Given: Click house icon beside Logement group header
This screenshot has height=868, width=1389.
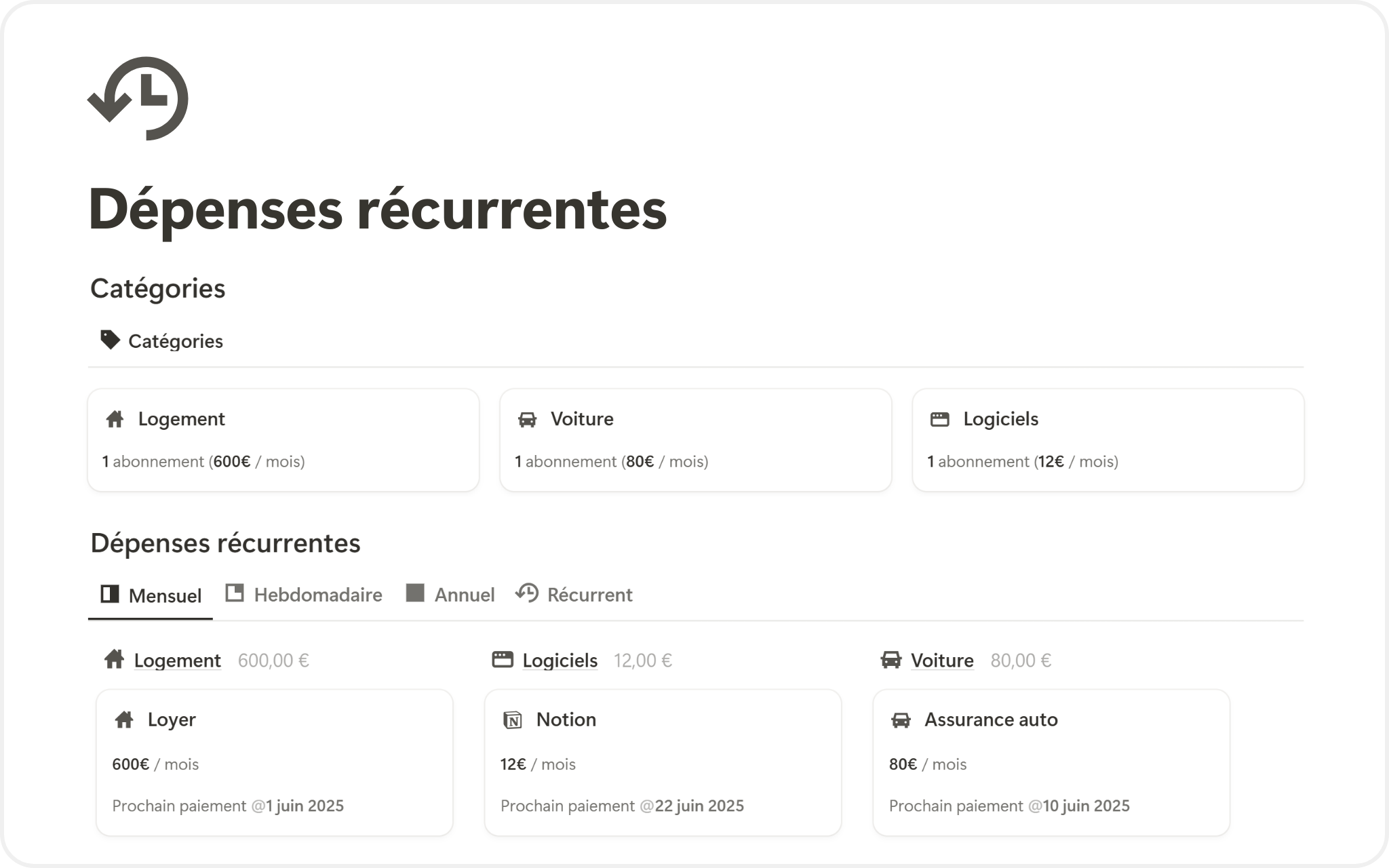Looking at the screenshot, I should click(x=114, y=660).
